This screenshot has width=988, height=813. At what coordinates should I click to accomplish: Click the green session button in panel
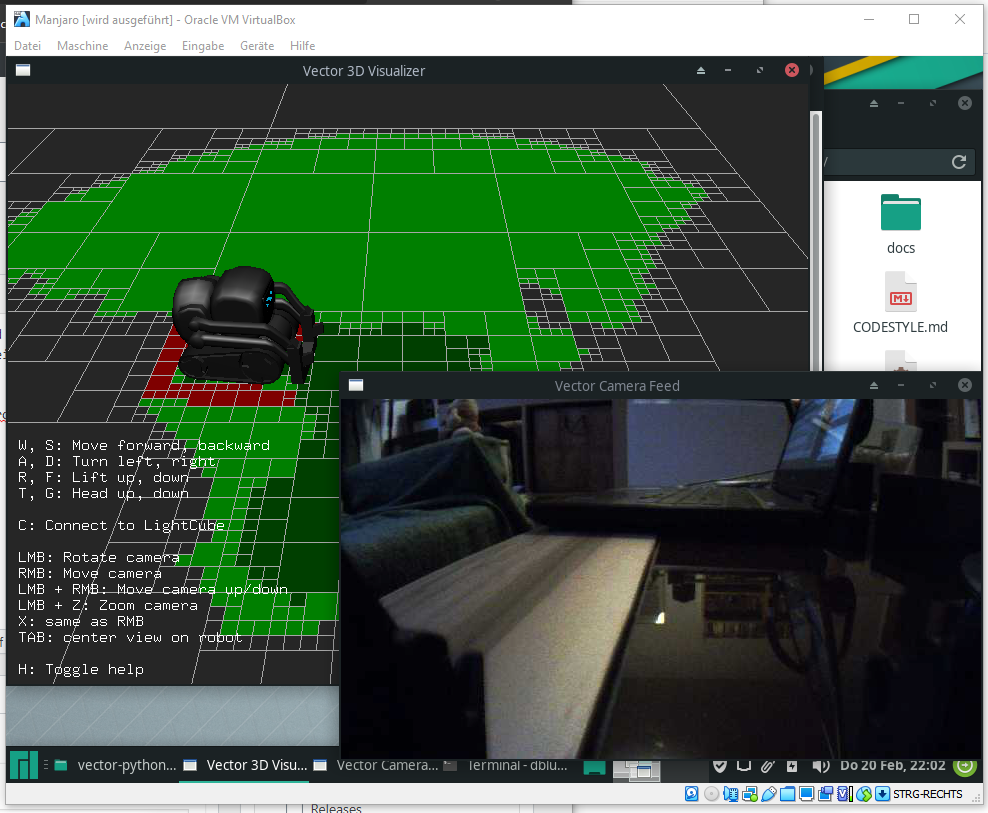tap(965, 765)
